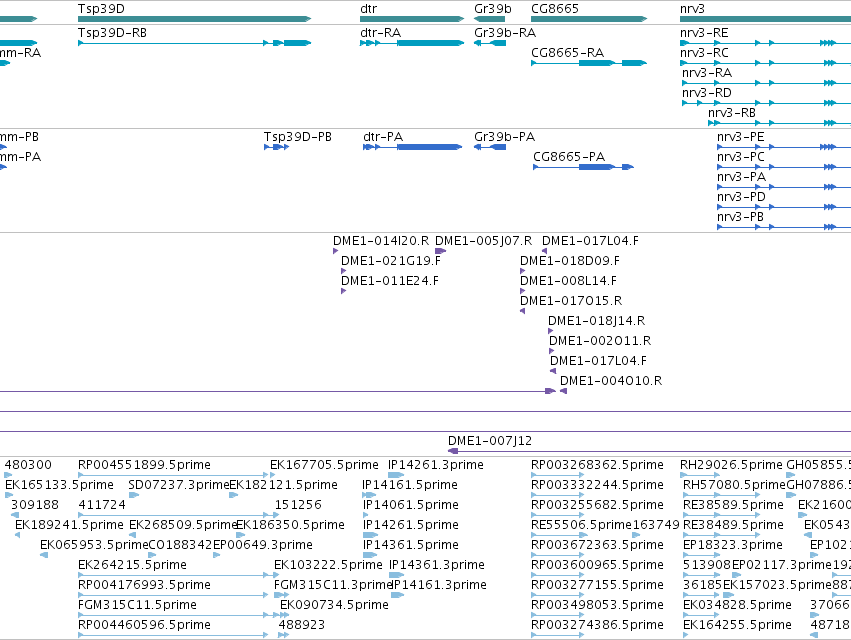Click the DME1-007J12 BAC label
This screenshot has height=640, width=851.
[490, 441]
